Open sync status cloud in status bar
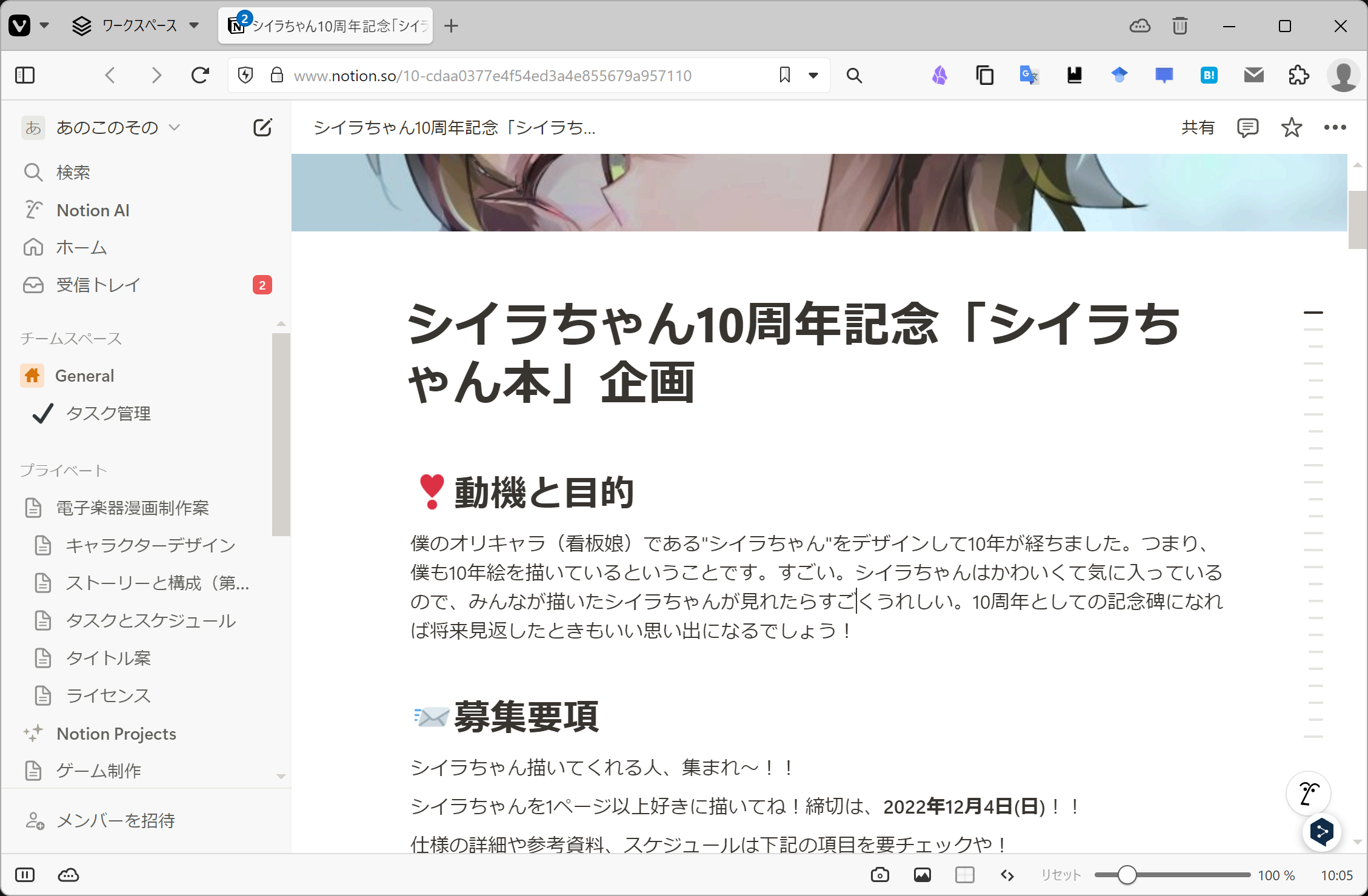The height and width of the screenshot is (896, 1368). pos(68,875)
